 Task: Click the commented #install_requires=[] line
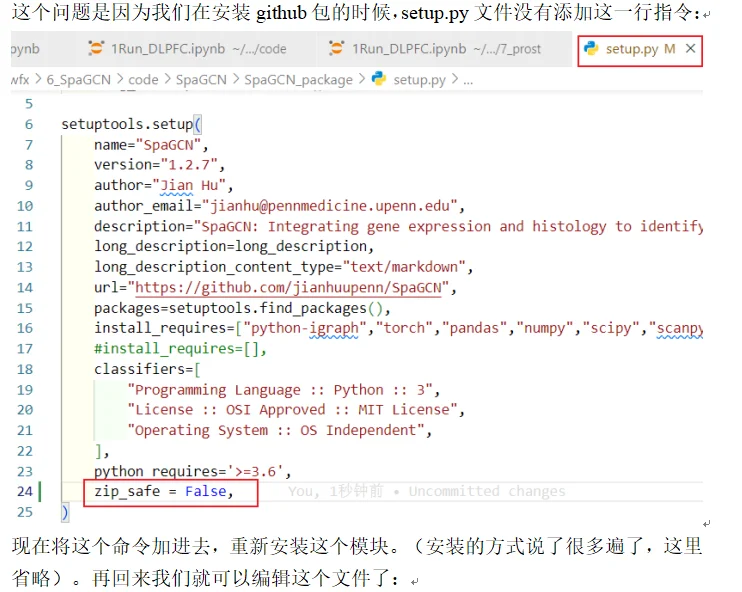[x=180, y=349]
